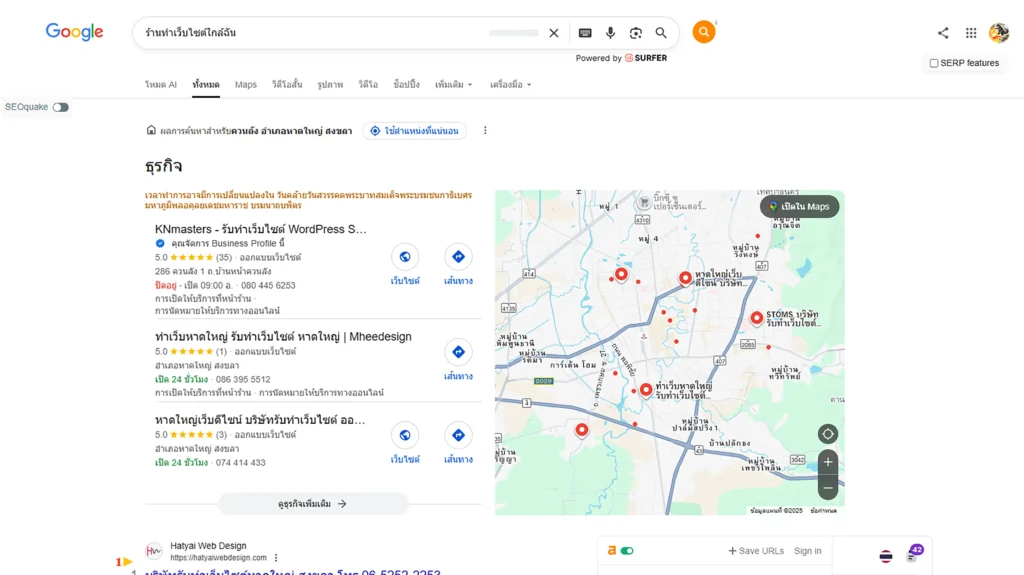Click the Mheedesign directions icon
The height and width of the screenshot is (575, 1024).
point(458,352)
